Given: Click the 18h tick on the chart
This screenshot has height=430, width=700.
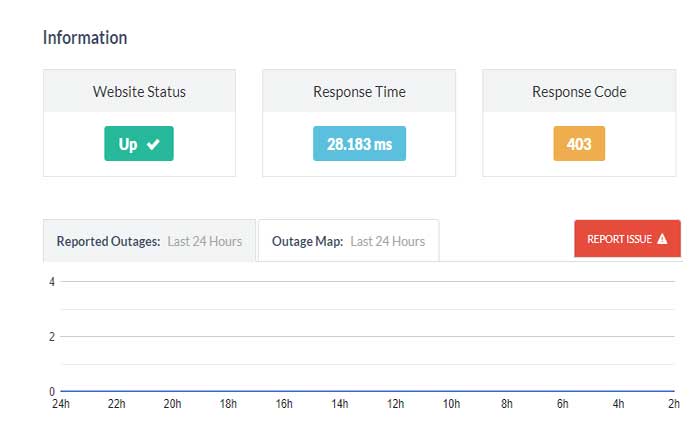Looking at the screenshot, I should coord(228,404).
